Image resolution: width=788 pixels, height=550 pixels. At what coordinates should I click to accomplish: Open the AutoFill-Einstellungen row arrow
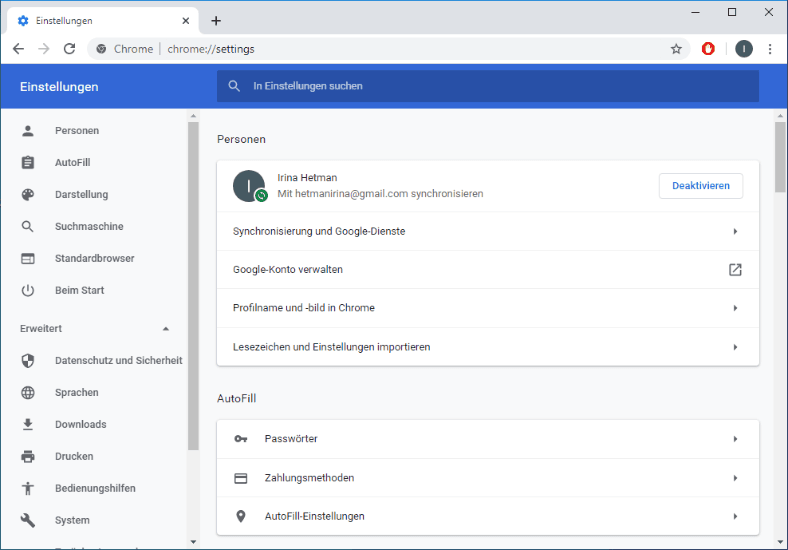pos(735,516)
